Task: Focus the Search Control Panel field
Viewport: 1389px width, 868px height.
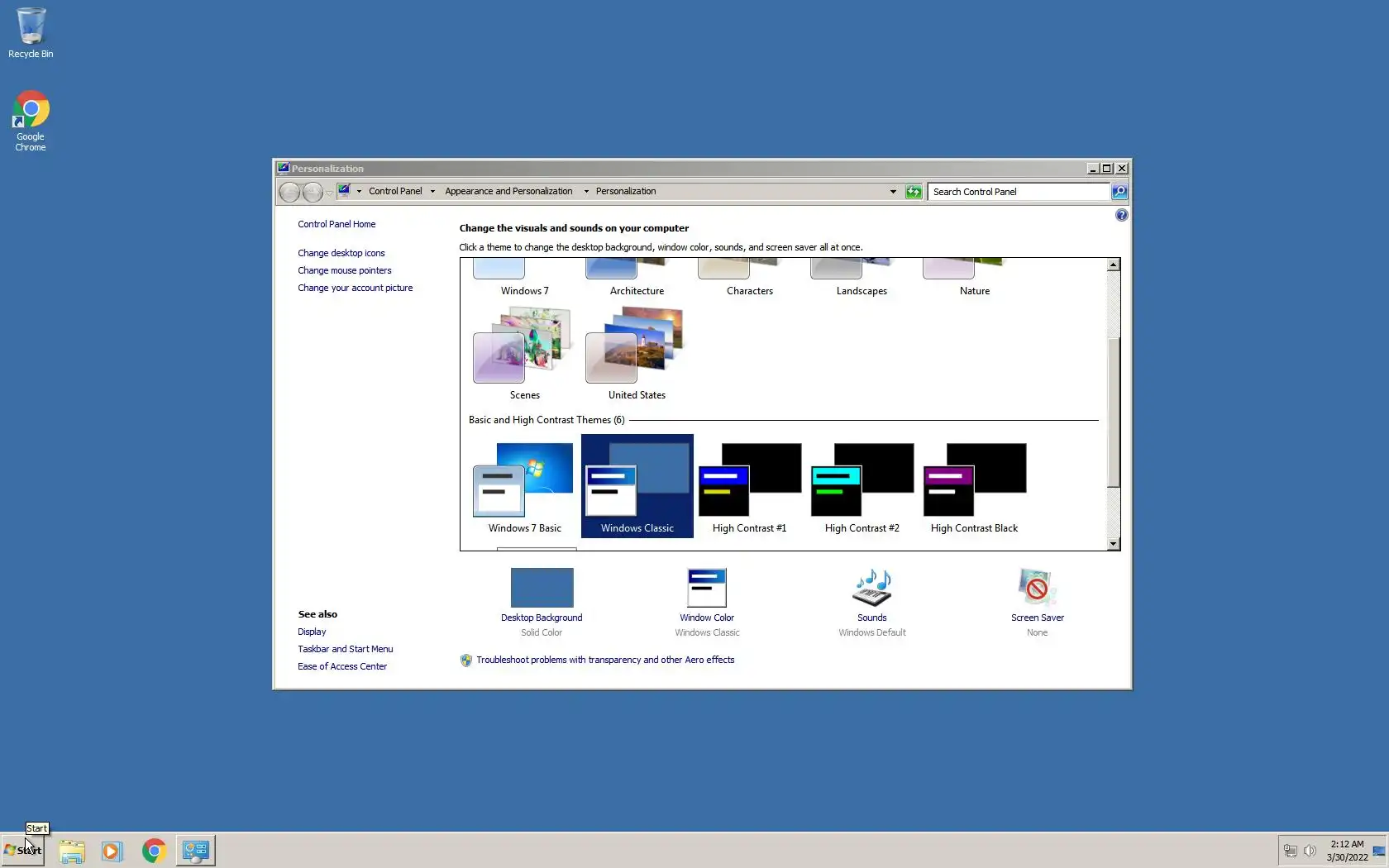Action: click(1019, 192)
